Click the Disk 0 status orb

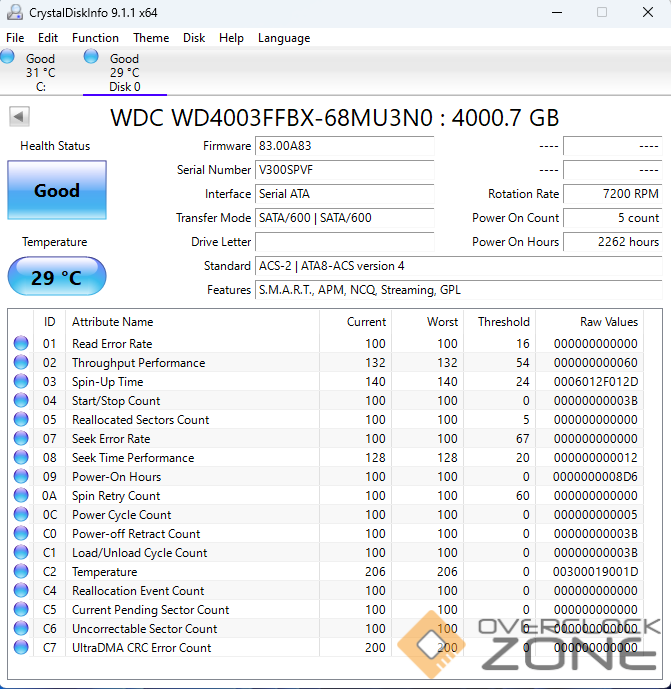[x=92, y=57]
